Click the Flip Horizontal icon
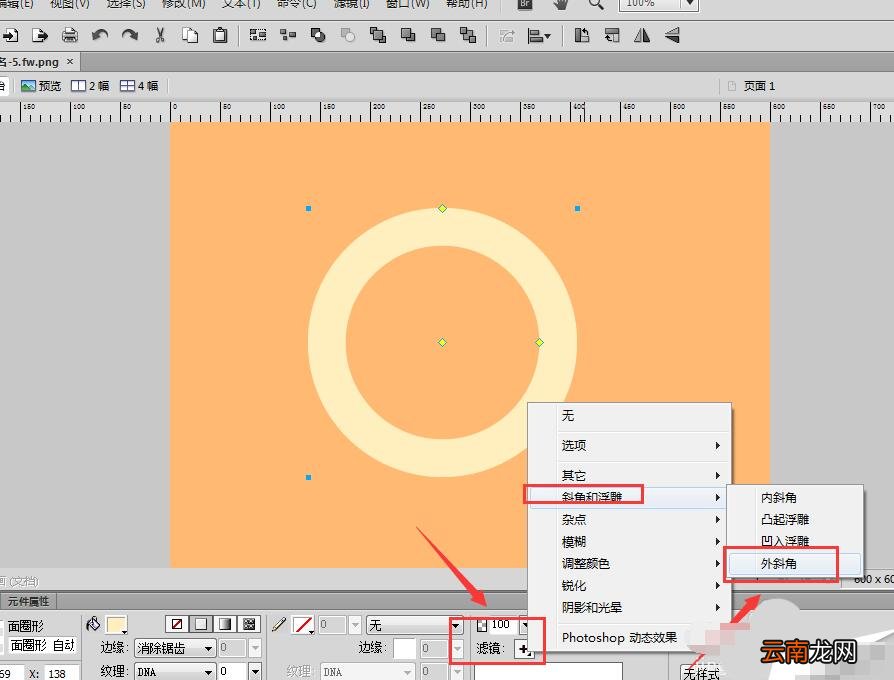Image resolution: width=894 pixels, height=680 pixels. (642, 35)
